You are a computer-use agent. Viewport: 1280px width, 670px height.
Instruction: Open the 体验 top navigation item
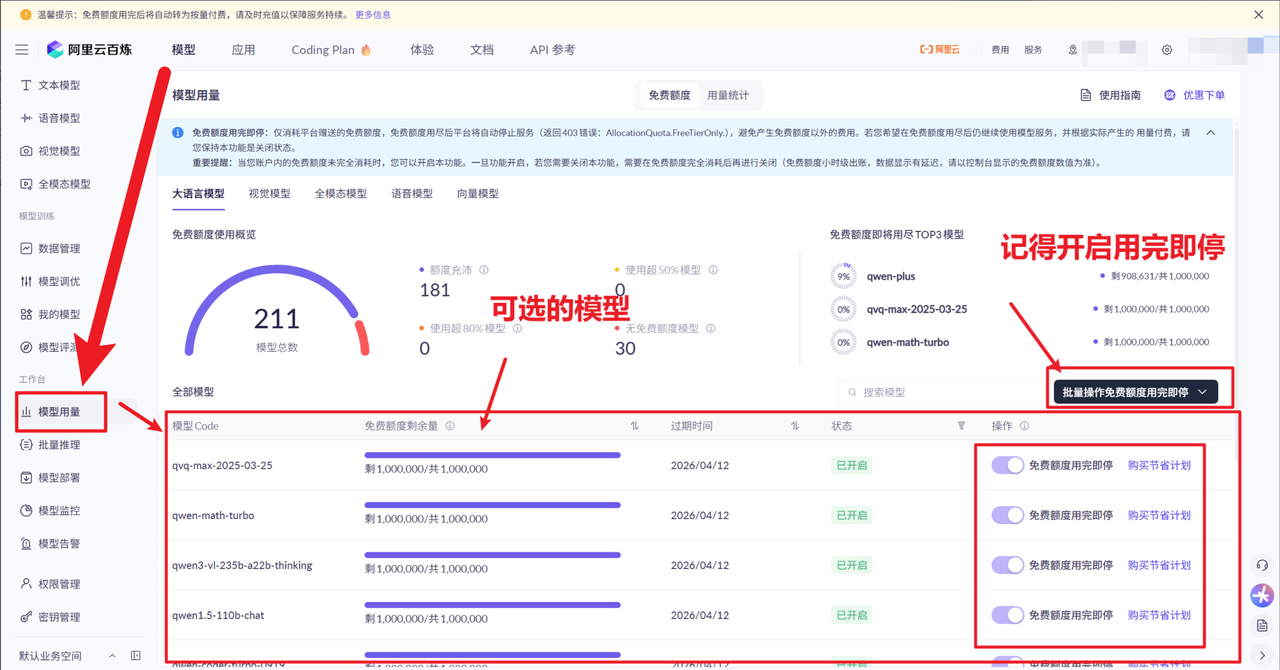click(x=422, y=50)
